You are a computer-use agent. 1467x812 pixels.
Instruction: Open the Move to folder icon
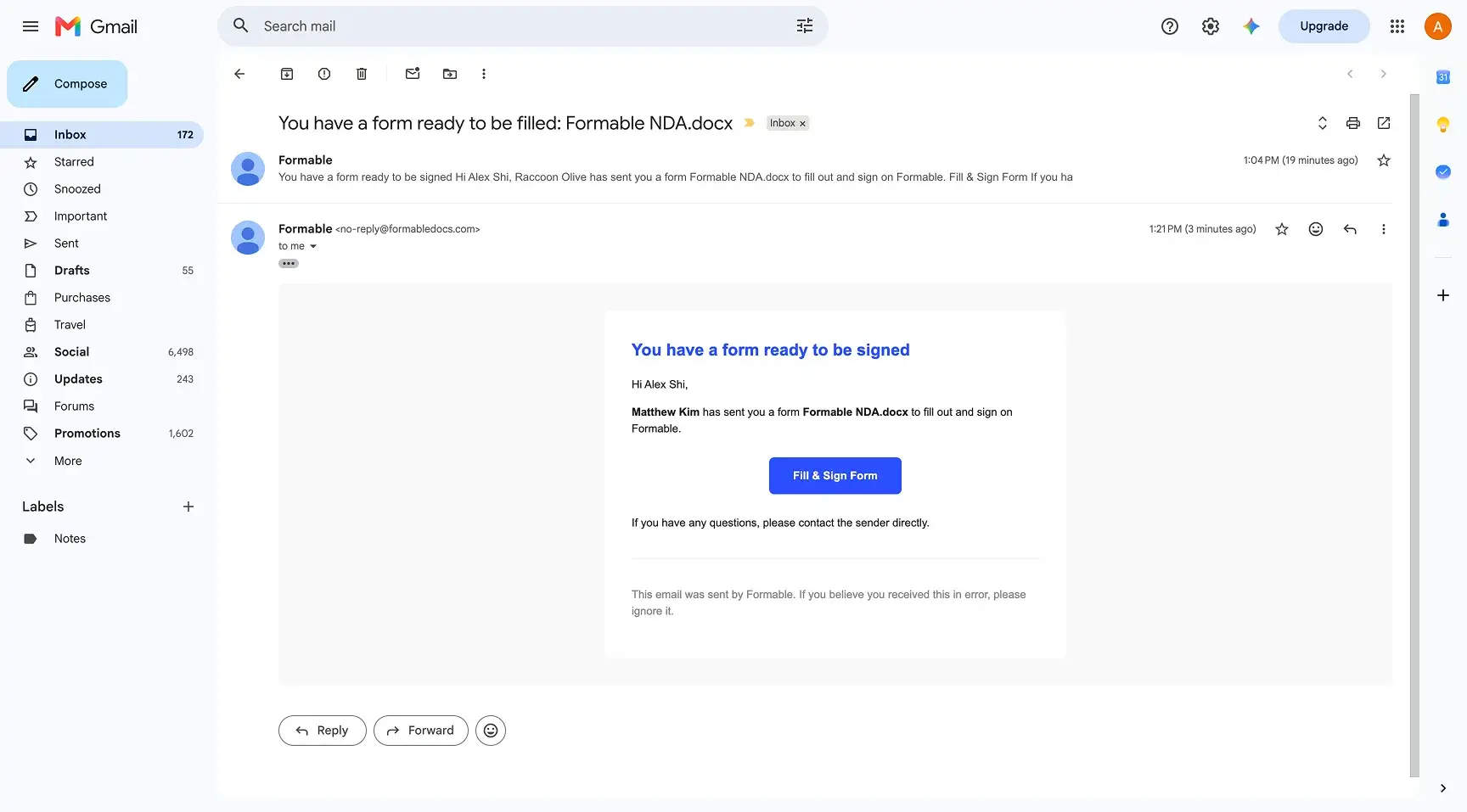click(x=450, y=74)
